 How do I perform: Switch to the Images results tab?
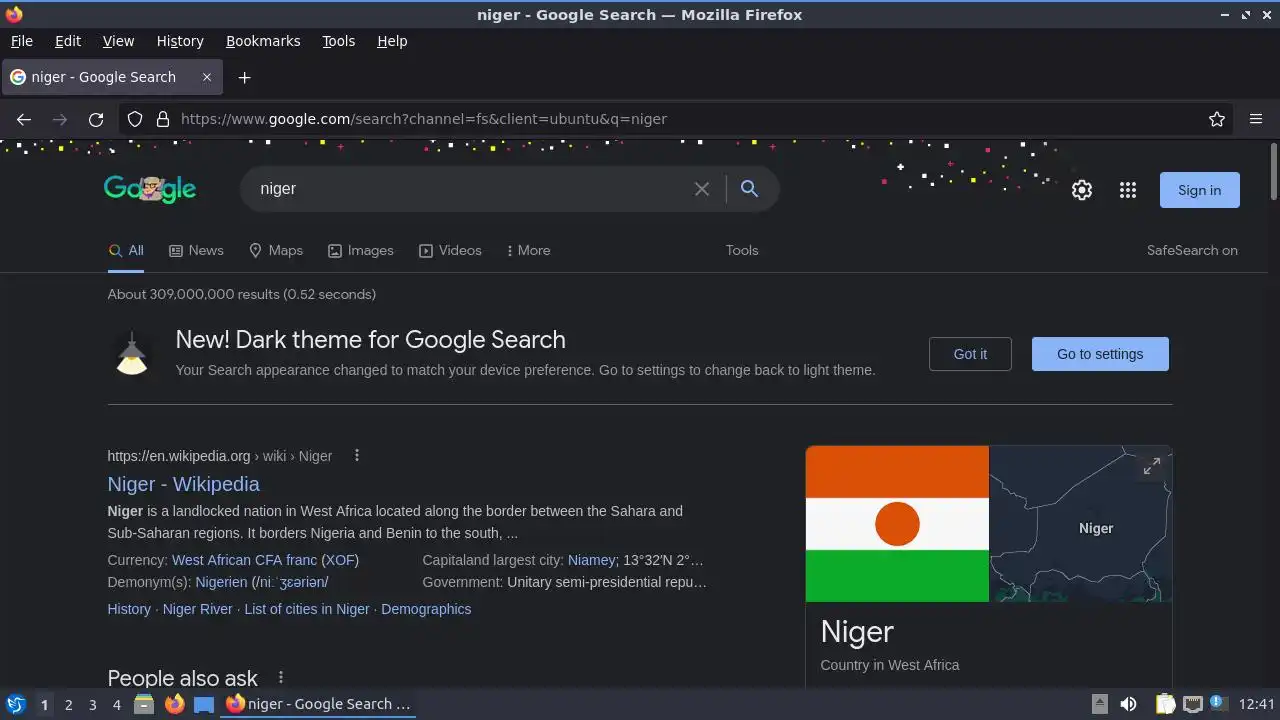[x=361, y=250]
